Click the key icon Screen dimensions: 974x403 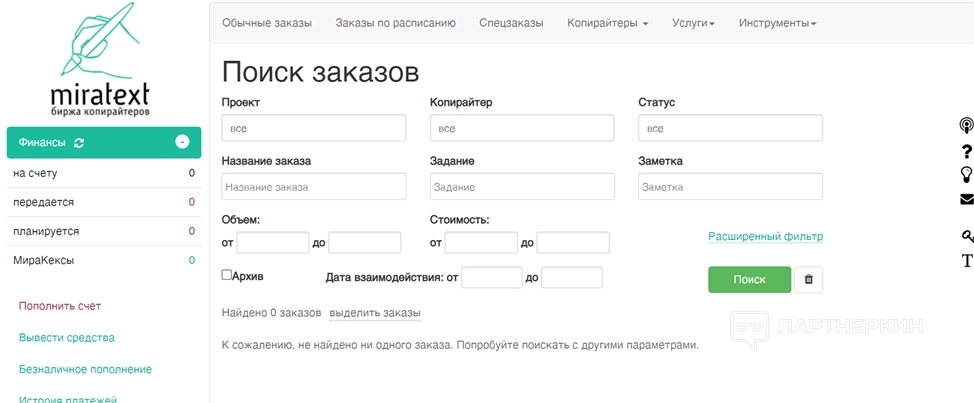pyautogui.click(x=967, y=236)
